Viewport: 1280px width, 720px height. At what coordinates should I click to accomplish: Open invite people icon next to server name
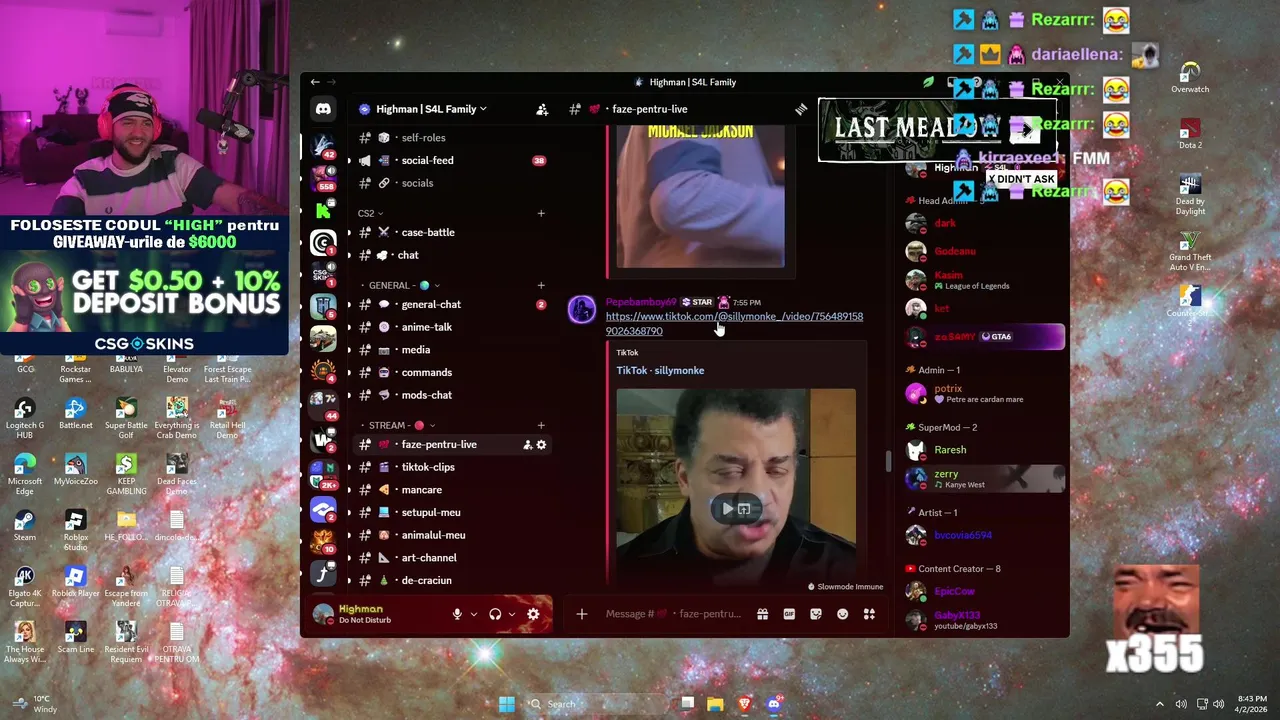point(542,109)
